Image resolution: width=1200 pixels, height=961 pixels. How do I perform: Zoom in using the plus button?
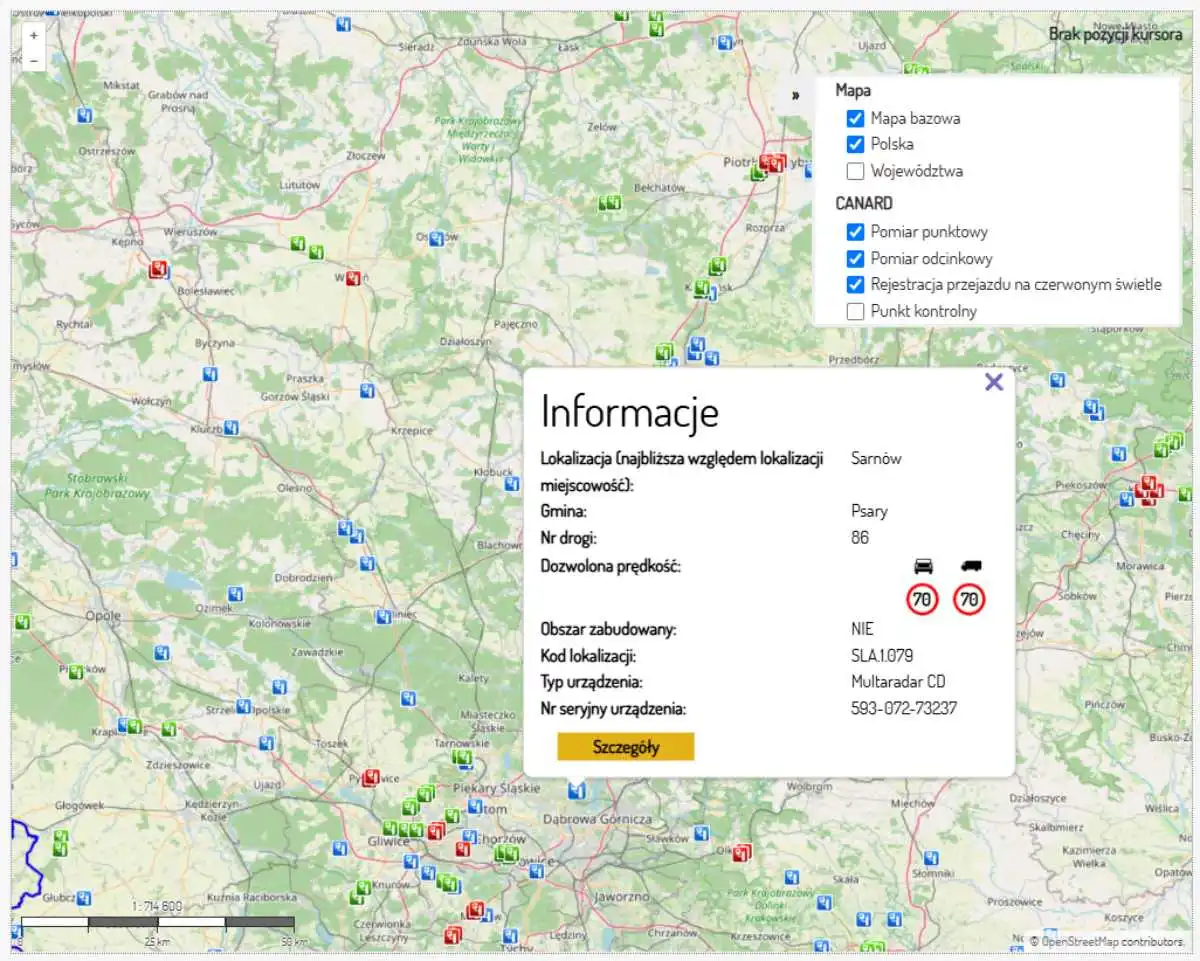pos(34,35)
